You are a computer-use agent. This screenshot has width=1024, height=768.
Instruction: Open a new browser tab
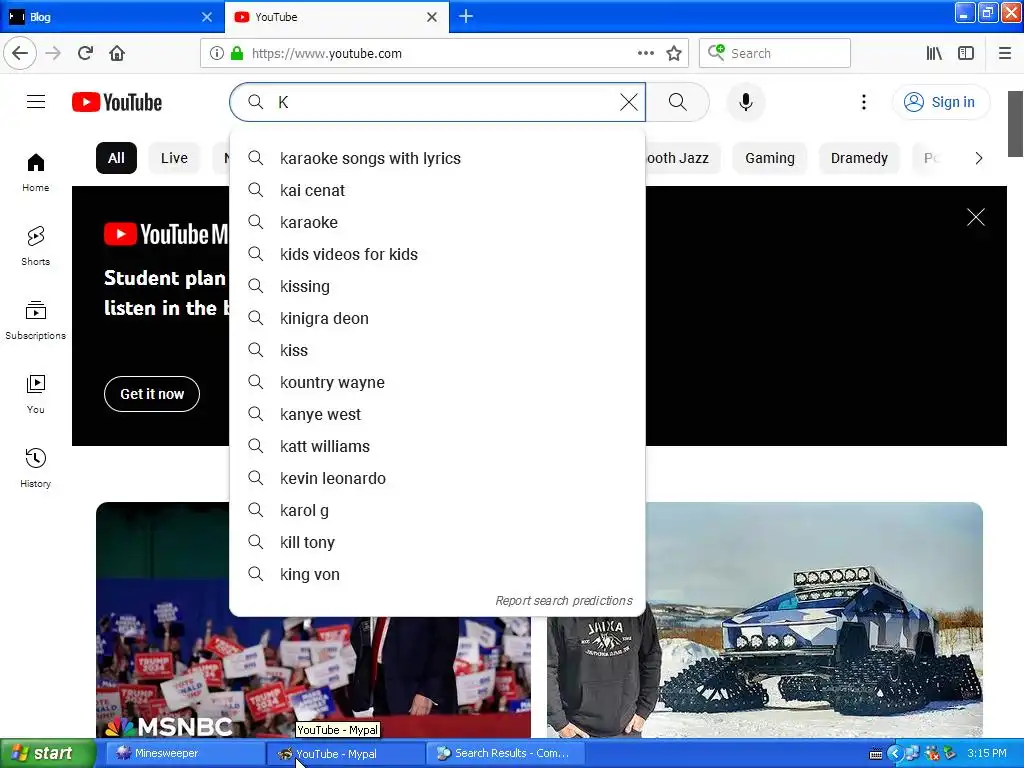click(x=466, y=16)
